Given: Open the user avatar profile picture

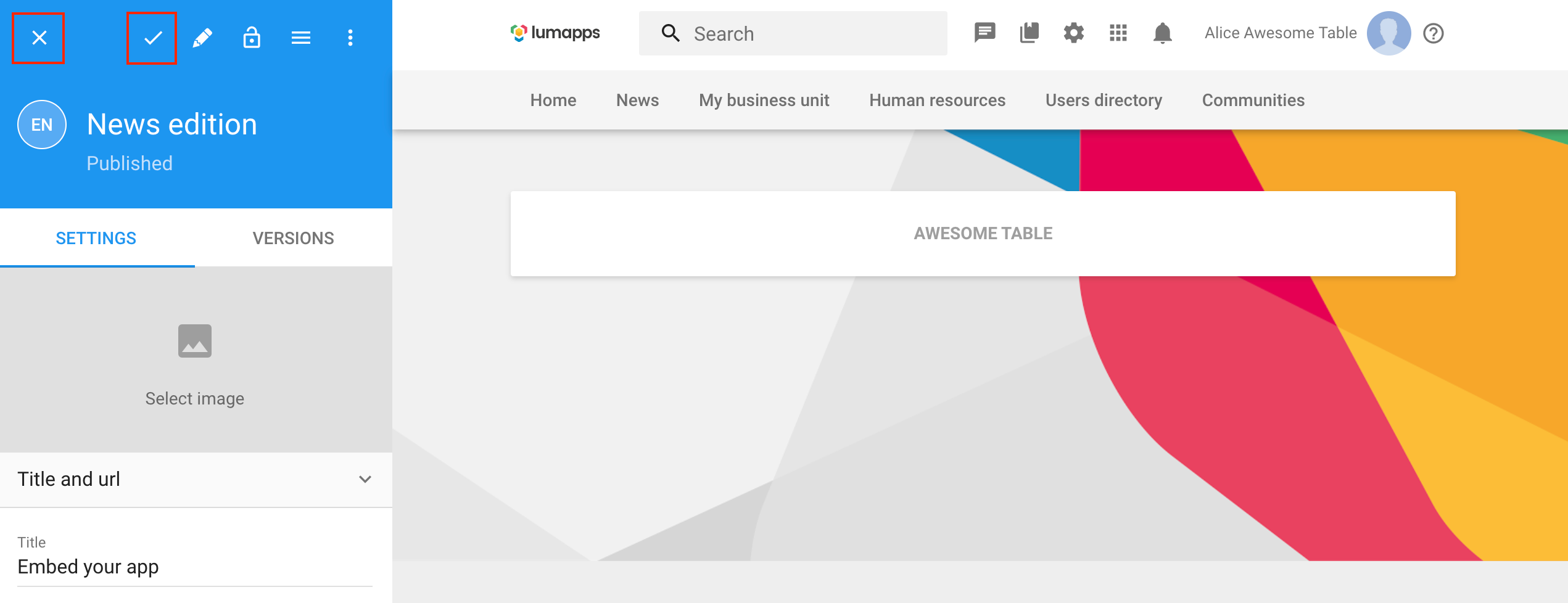Looking at the screenshot, I should point(1389,33).
